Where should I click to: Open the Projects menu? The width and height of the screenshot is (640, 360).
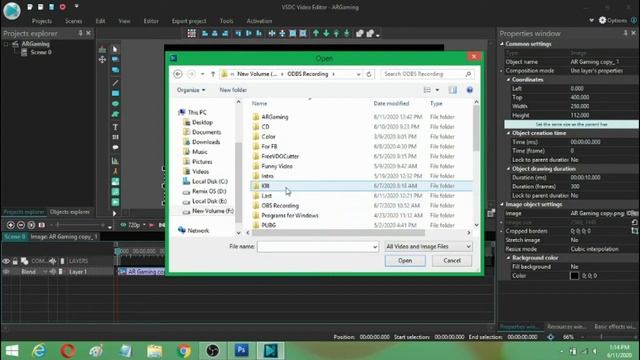pyautogui.click(x=42, y=21)
